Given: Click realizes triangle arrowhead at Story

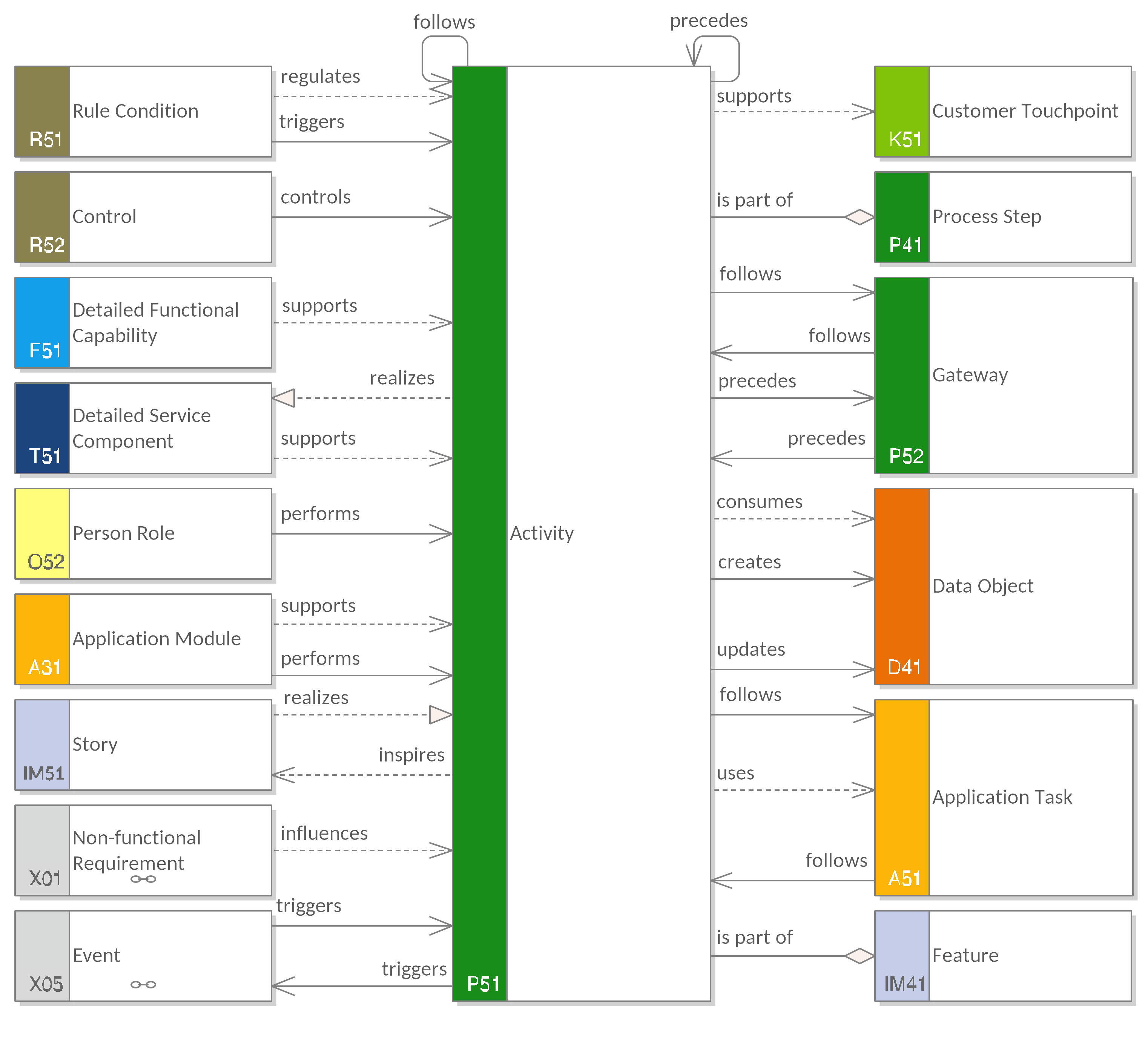Looking at the screenshot, I should click(x=441, y=714).
